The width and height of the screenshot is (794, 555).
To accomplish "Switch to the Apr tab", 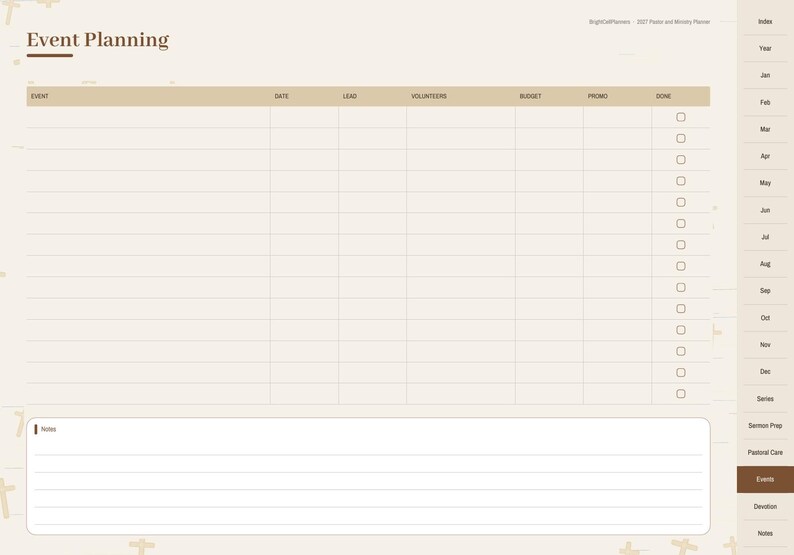I will [x=765, y=156].
